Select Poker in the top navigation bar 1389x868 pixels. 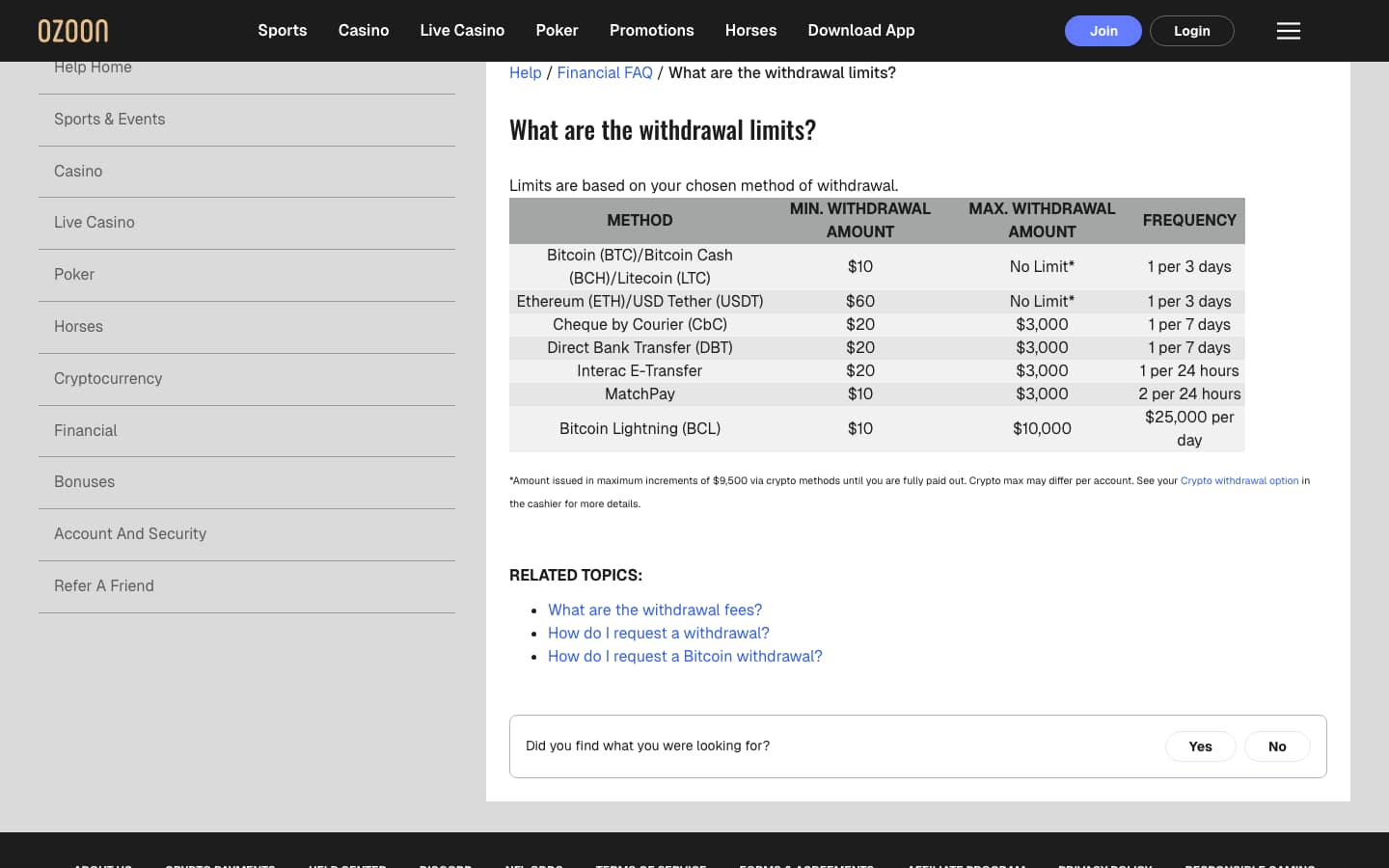point(558,30)
